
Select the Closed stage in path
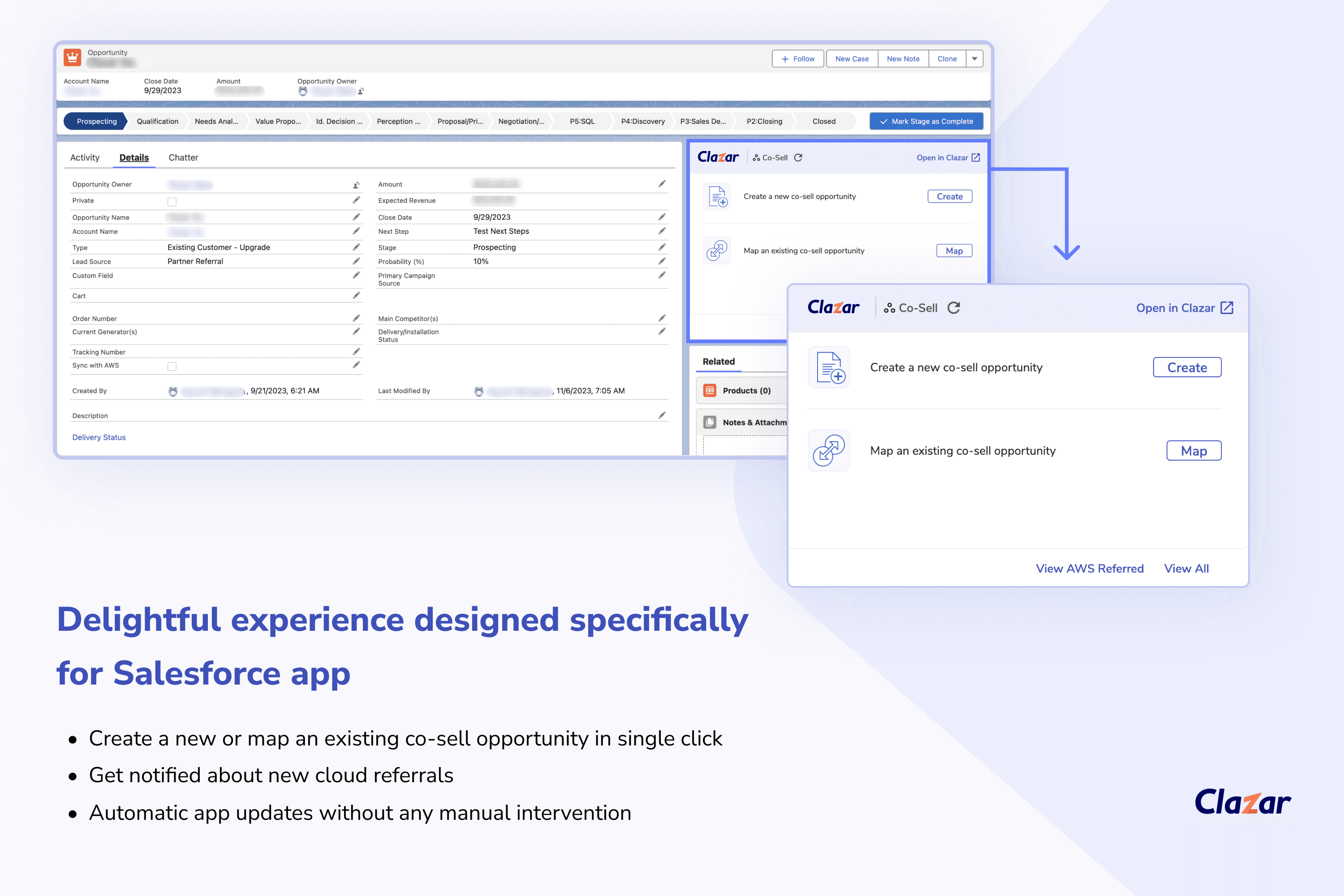click(824, 121)
